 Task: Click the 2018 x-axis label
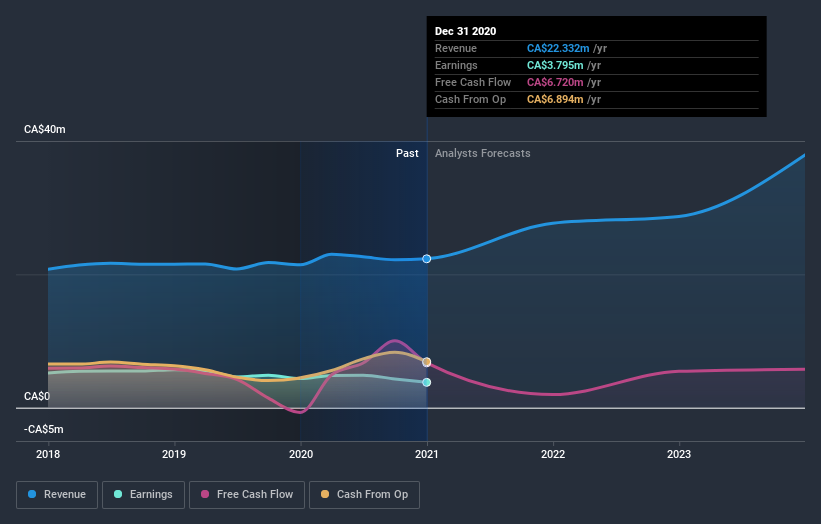(48, 454)
